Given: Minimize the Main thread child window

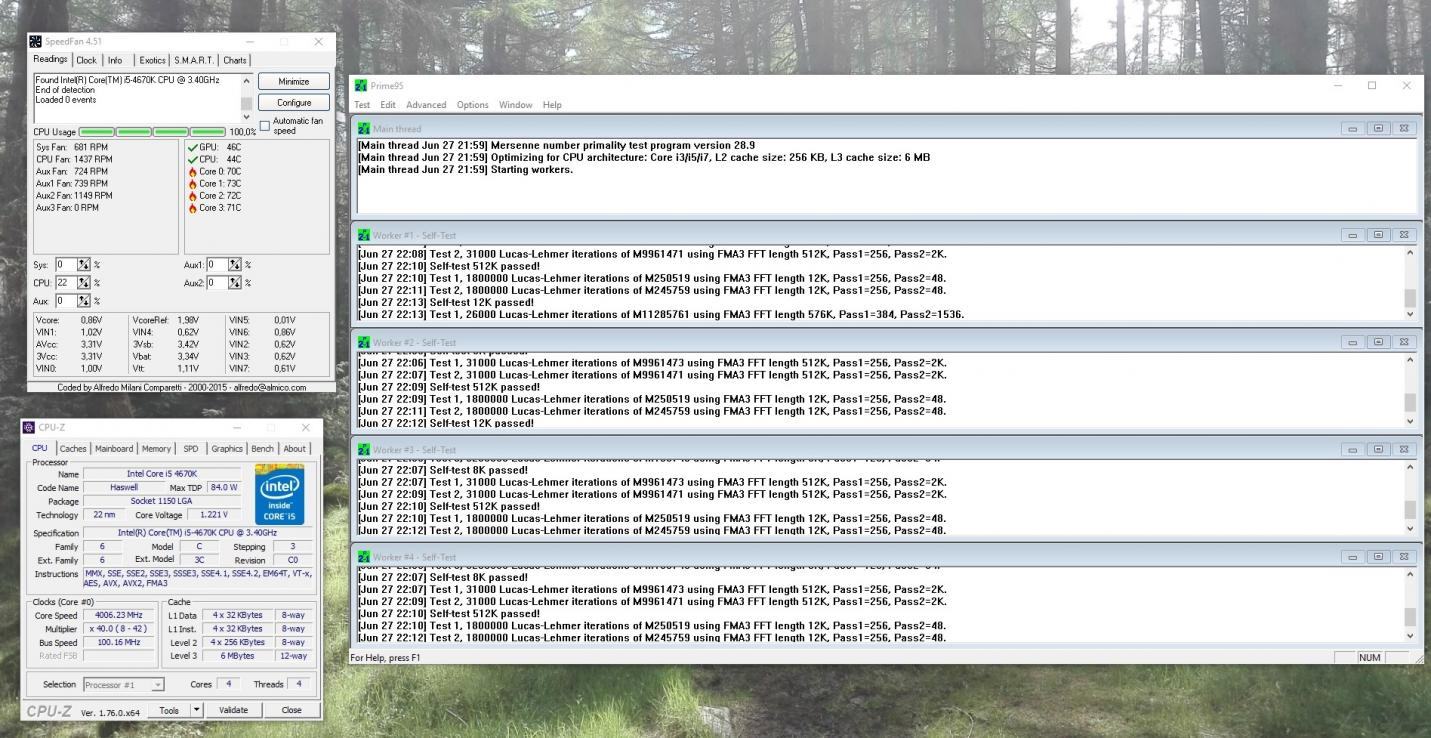Looking at the screenshot, I should [x=1352, y=128].
